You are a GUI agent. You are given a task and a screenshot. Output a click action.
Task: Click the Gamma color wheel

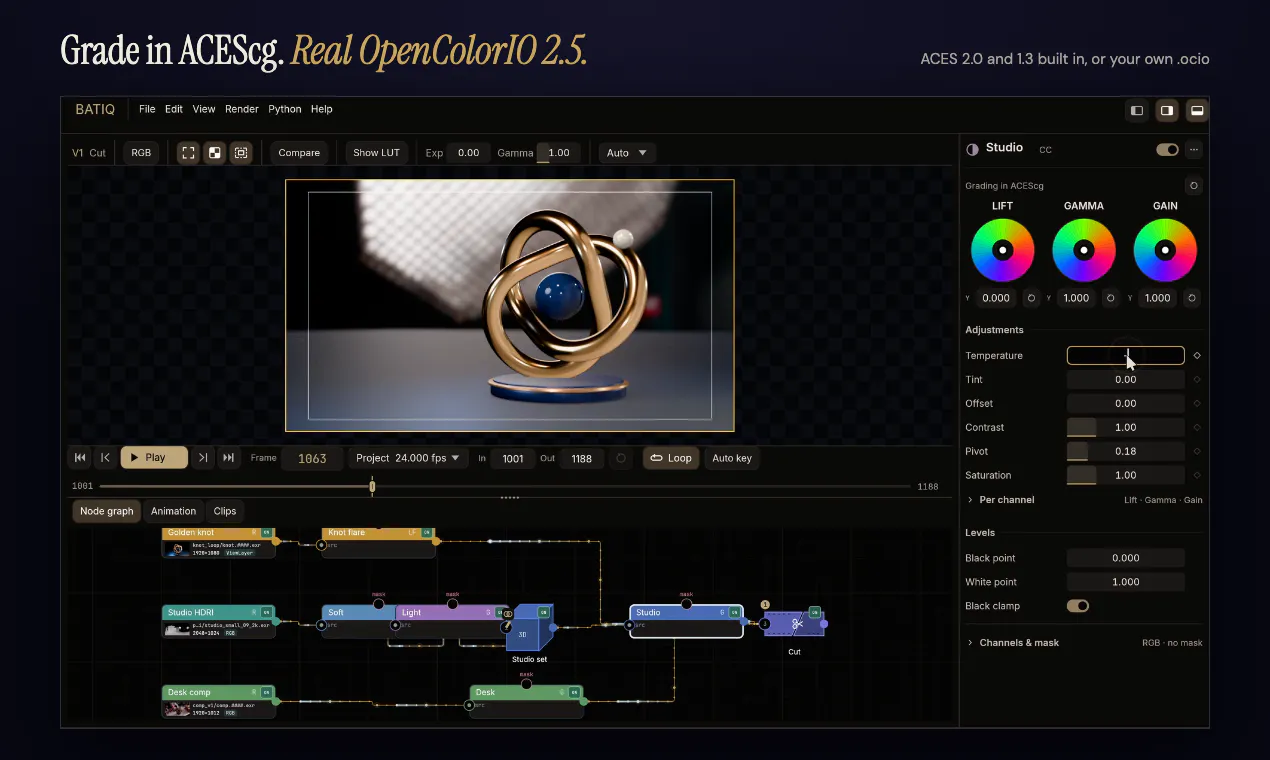pos(1084,250)
